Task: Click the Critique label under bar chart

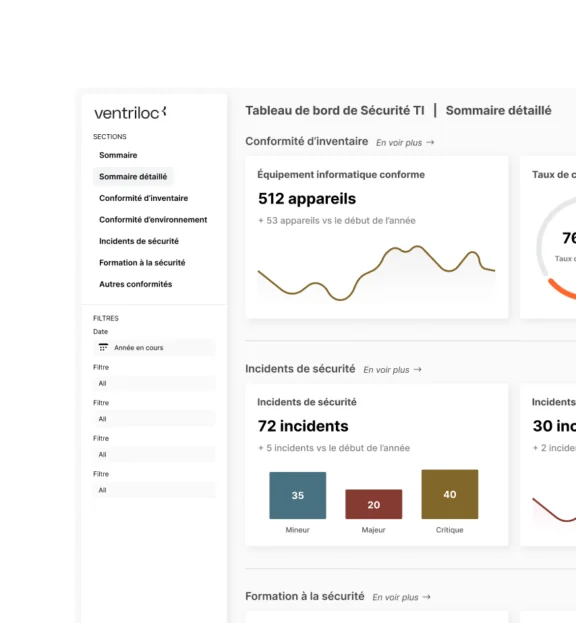Action: tap(450, 530)
